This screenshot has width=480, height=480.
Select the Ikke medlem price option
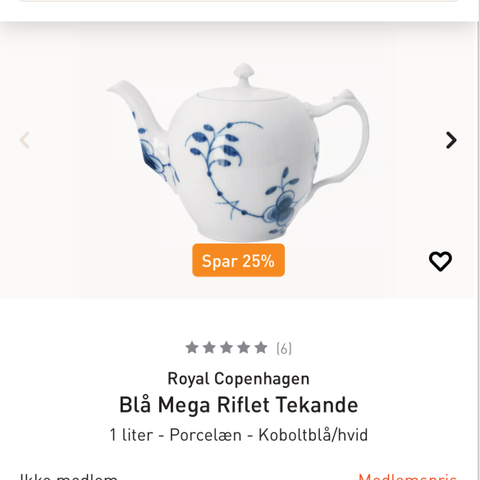(68, 476)
